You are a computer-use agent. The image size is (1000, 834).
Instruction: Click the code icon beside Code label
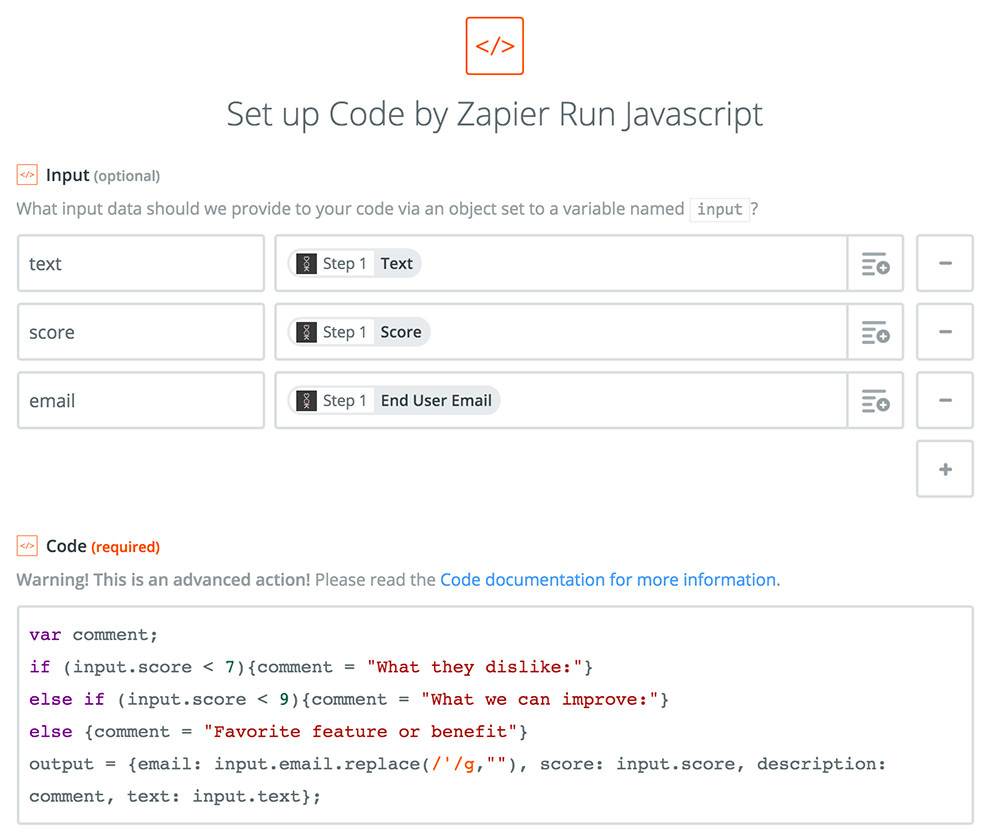click(x=27, y=546)
